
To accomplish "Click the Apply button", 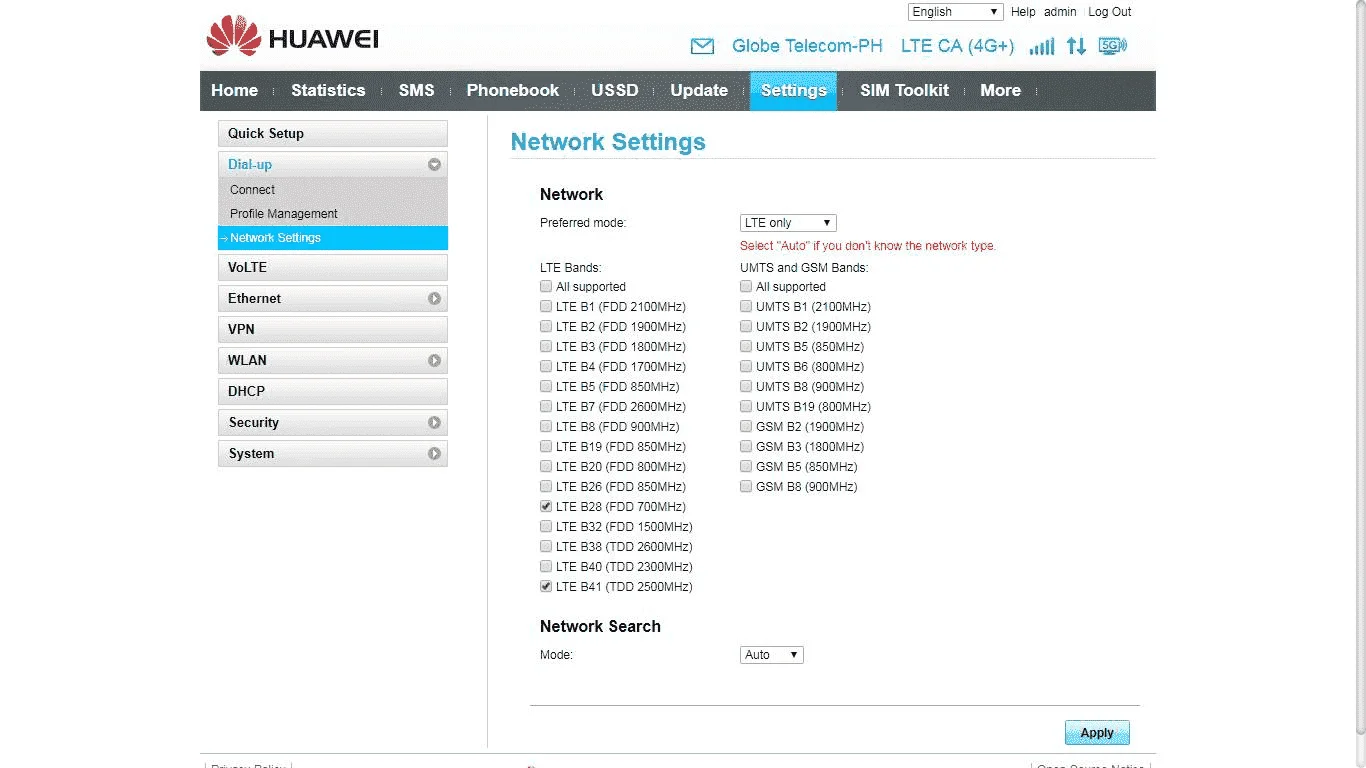I will click(1097, 733).
